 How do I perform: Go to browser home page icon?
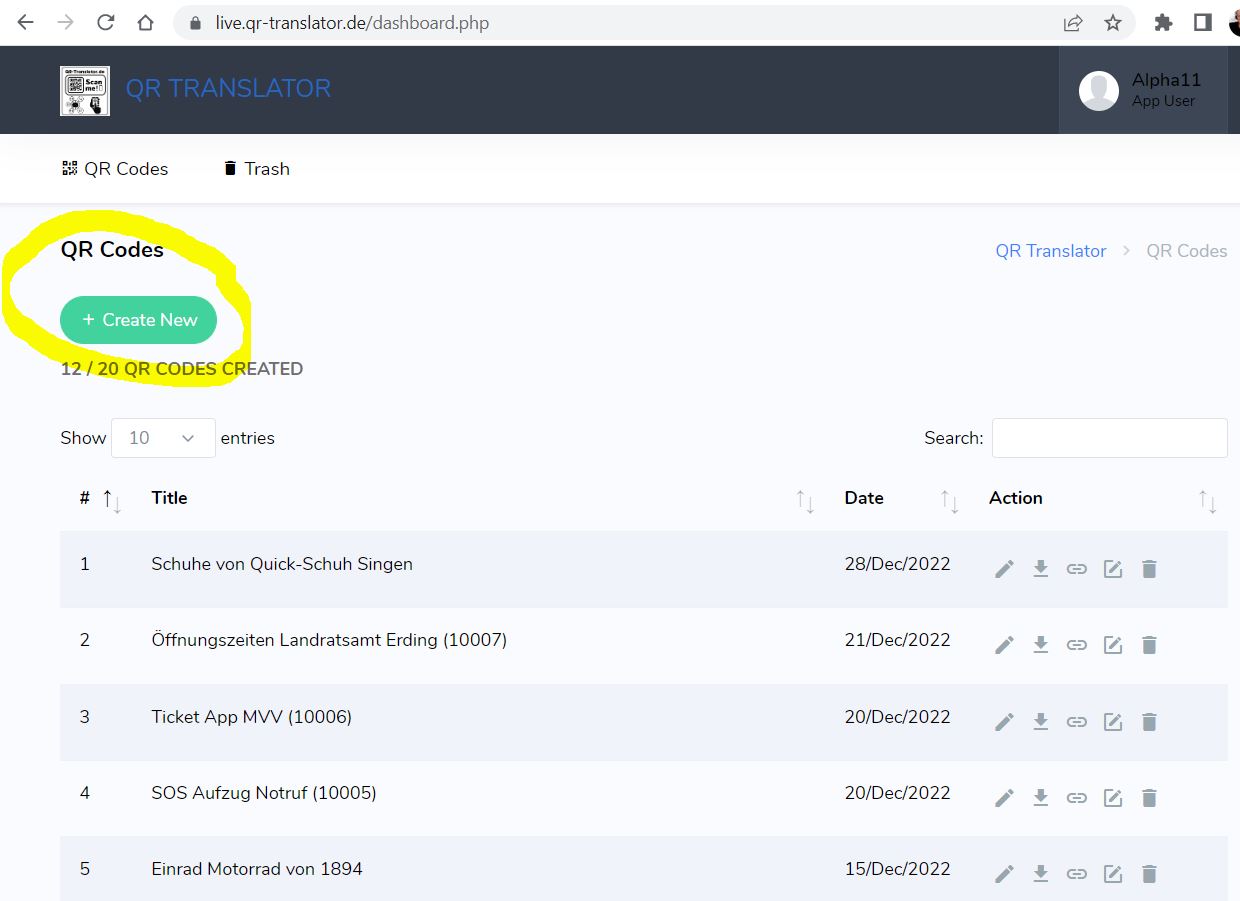point(146,22)
